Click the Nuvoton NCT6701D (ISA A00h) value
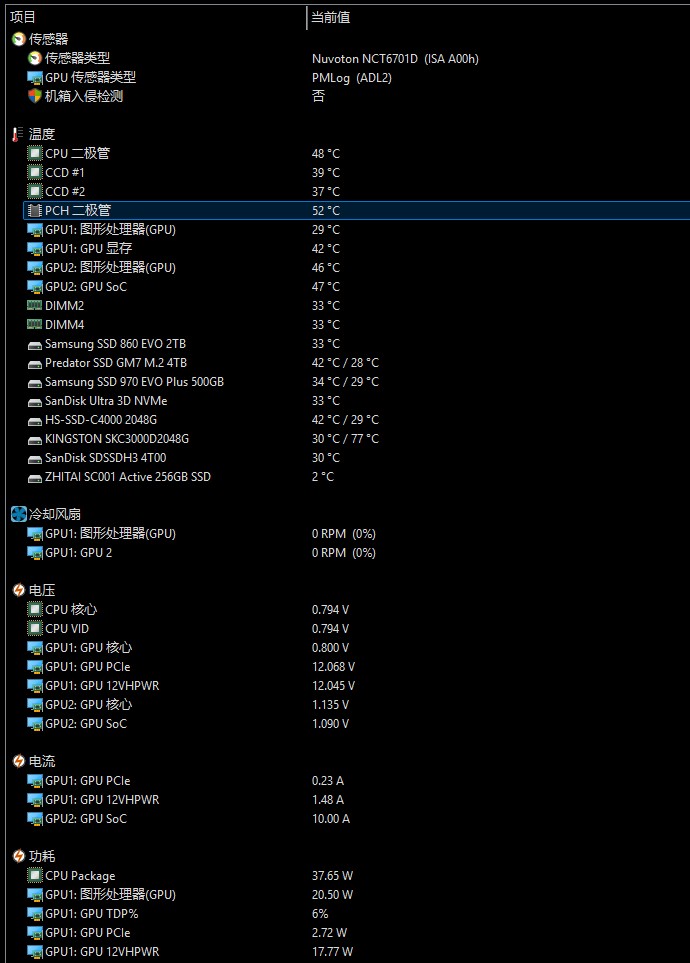This screenshot has width=690, height=963. pyautogui.click(x=395, y=59)
